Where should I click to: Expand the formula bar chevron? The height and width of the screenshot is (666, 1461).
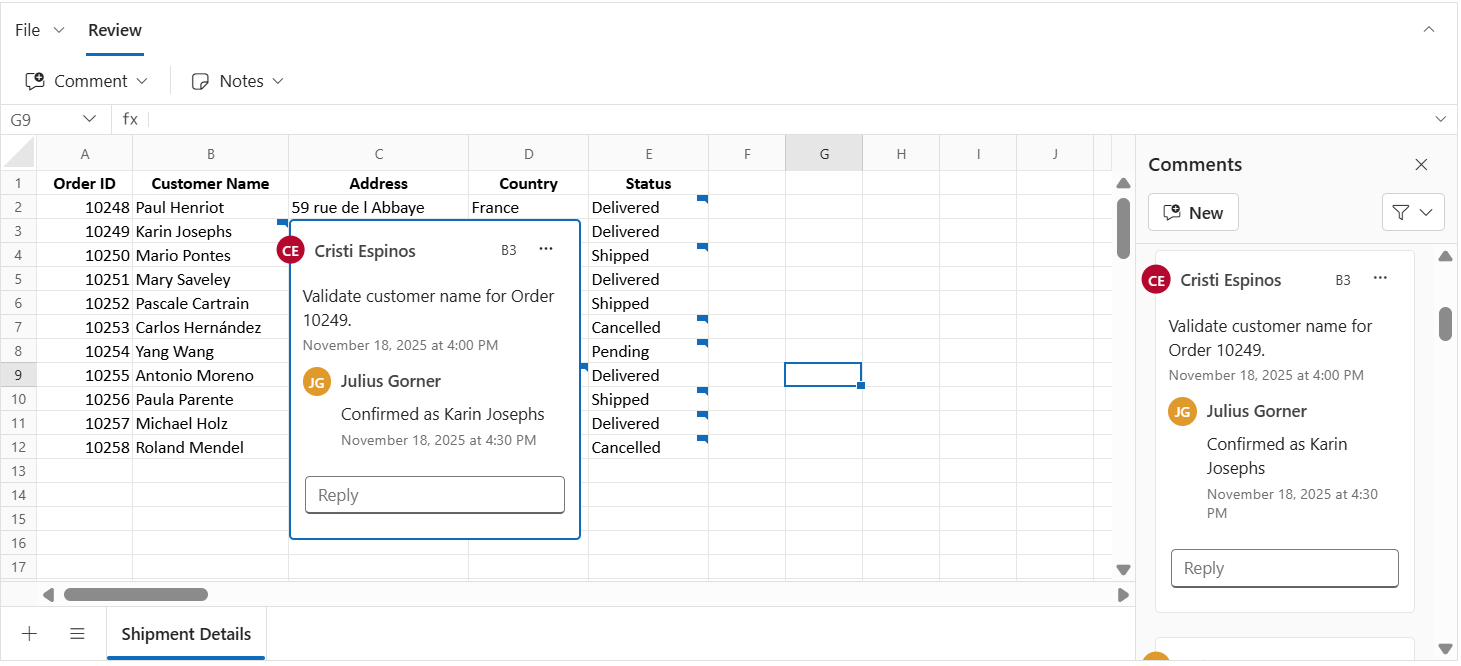pyautogui.click(x=1441, y=119)
